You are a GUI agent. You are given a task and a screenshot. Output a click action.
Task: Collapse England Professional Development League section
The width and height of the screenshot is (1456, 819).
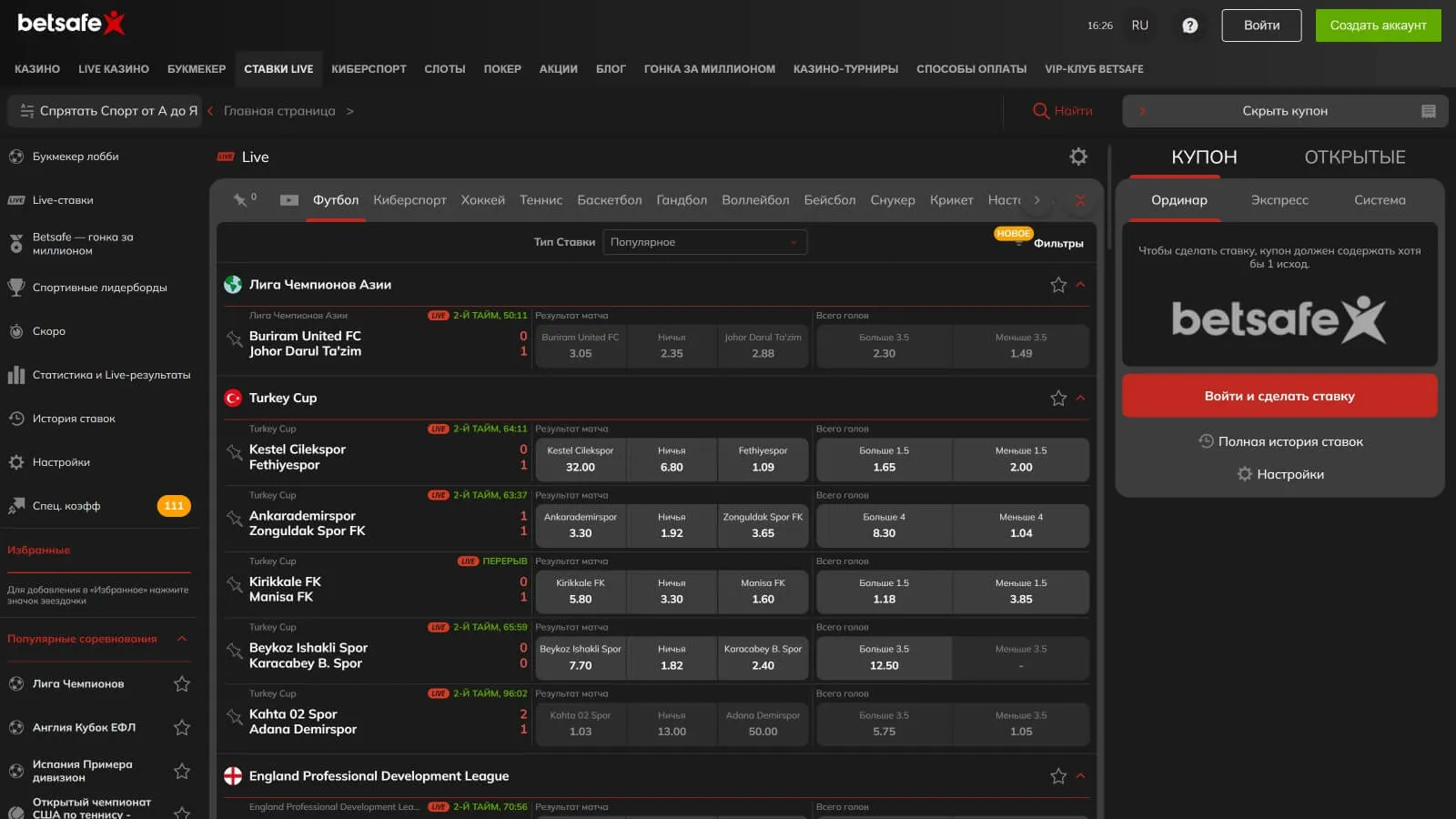point(1081,776)
